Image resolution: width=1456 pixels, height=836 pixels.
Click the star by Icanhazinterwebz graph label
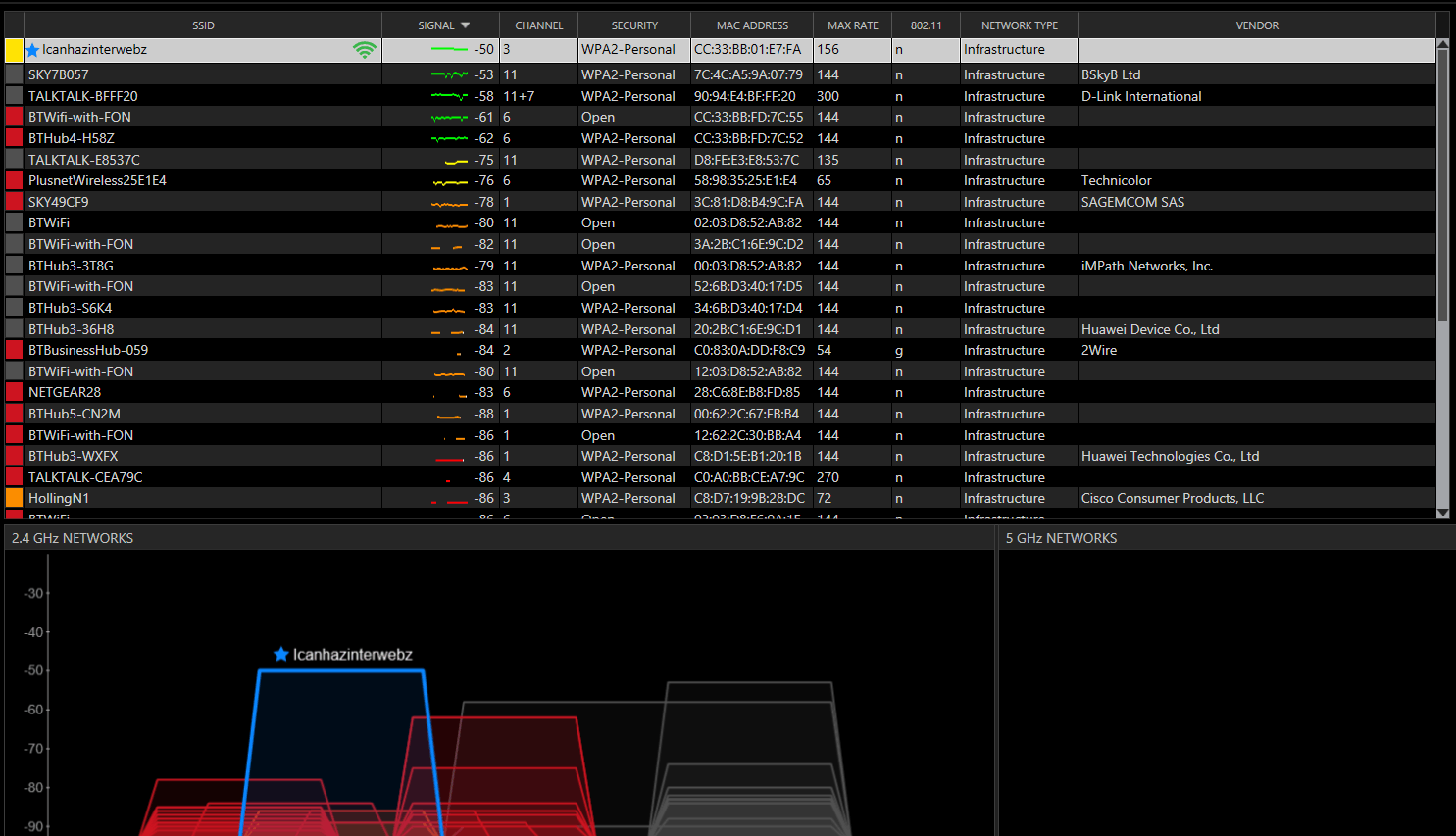pyautogui.click(x=281, y=654)
